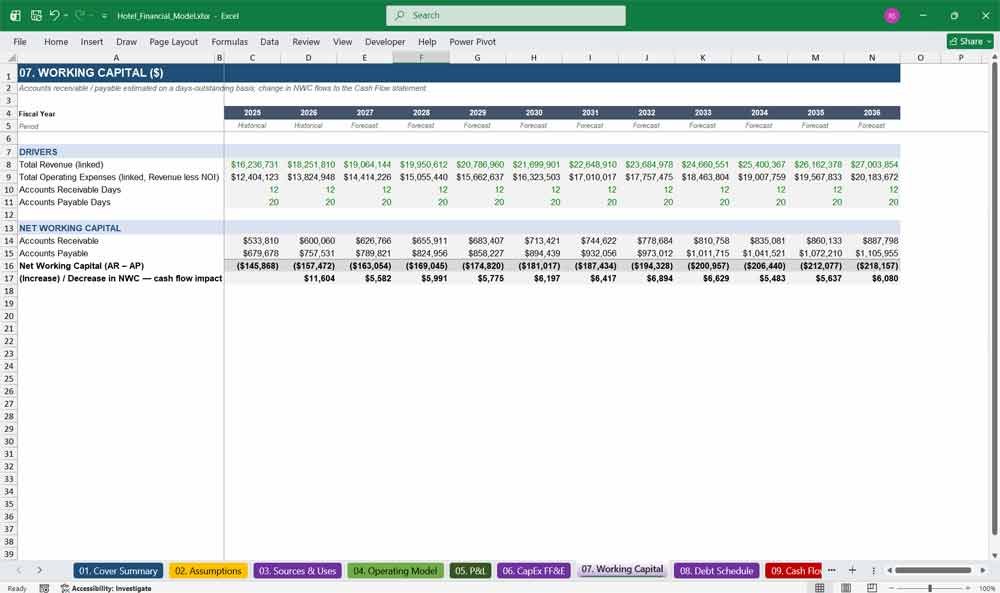Go to the 05. P&L sheet
The image size is (1000, 593).
[470, 571]
